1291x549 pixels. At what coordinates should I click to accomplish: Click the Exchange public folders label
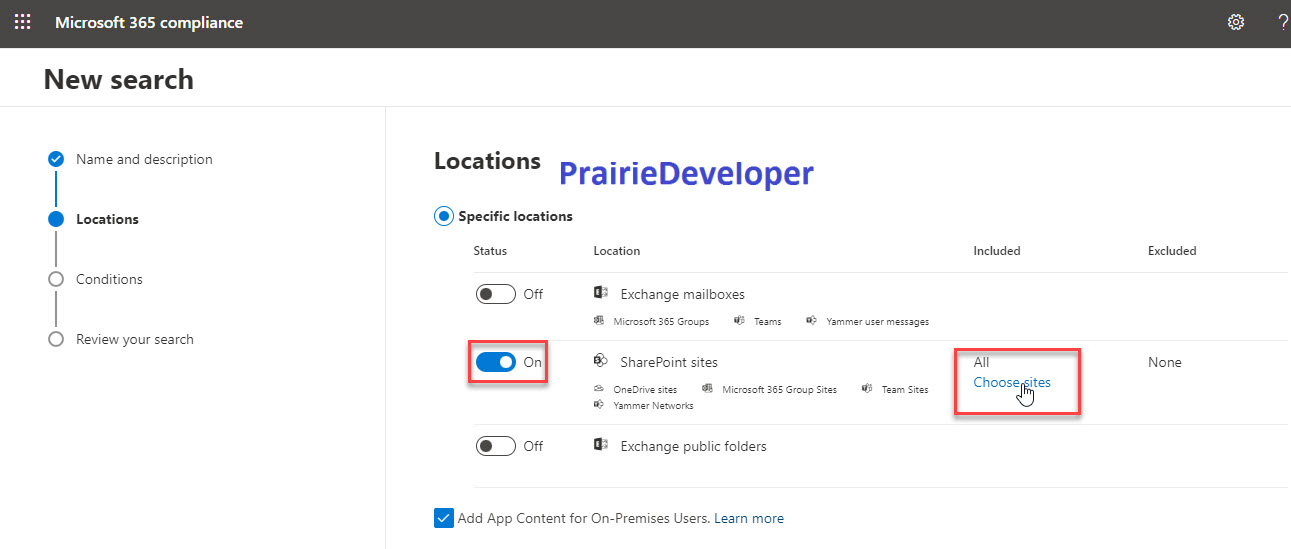pos(693,446)
